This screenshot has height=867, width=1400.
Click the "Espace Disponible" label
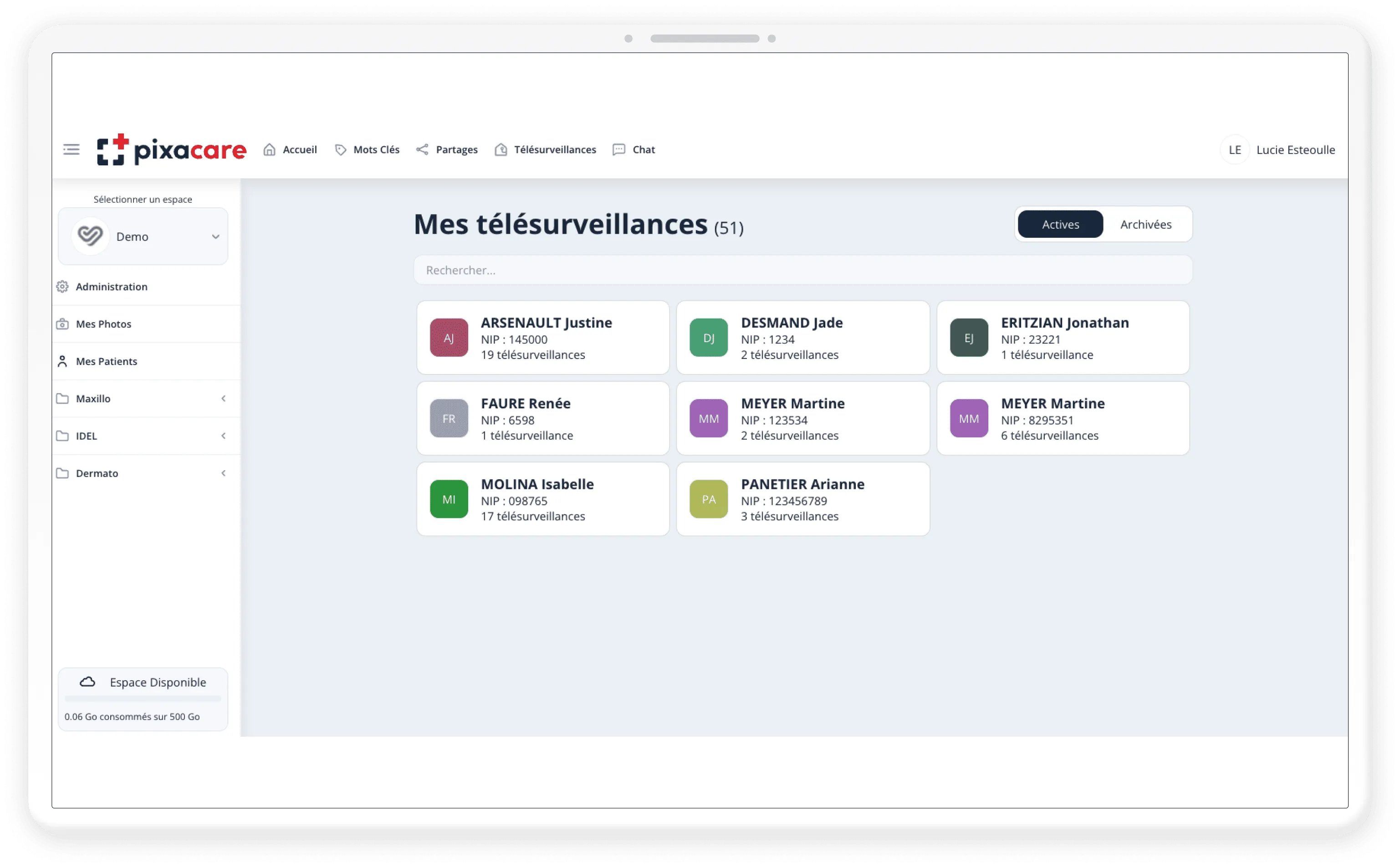point(158,682)
